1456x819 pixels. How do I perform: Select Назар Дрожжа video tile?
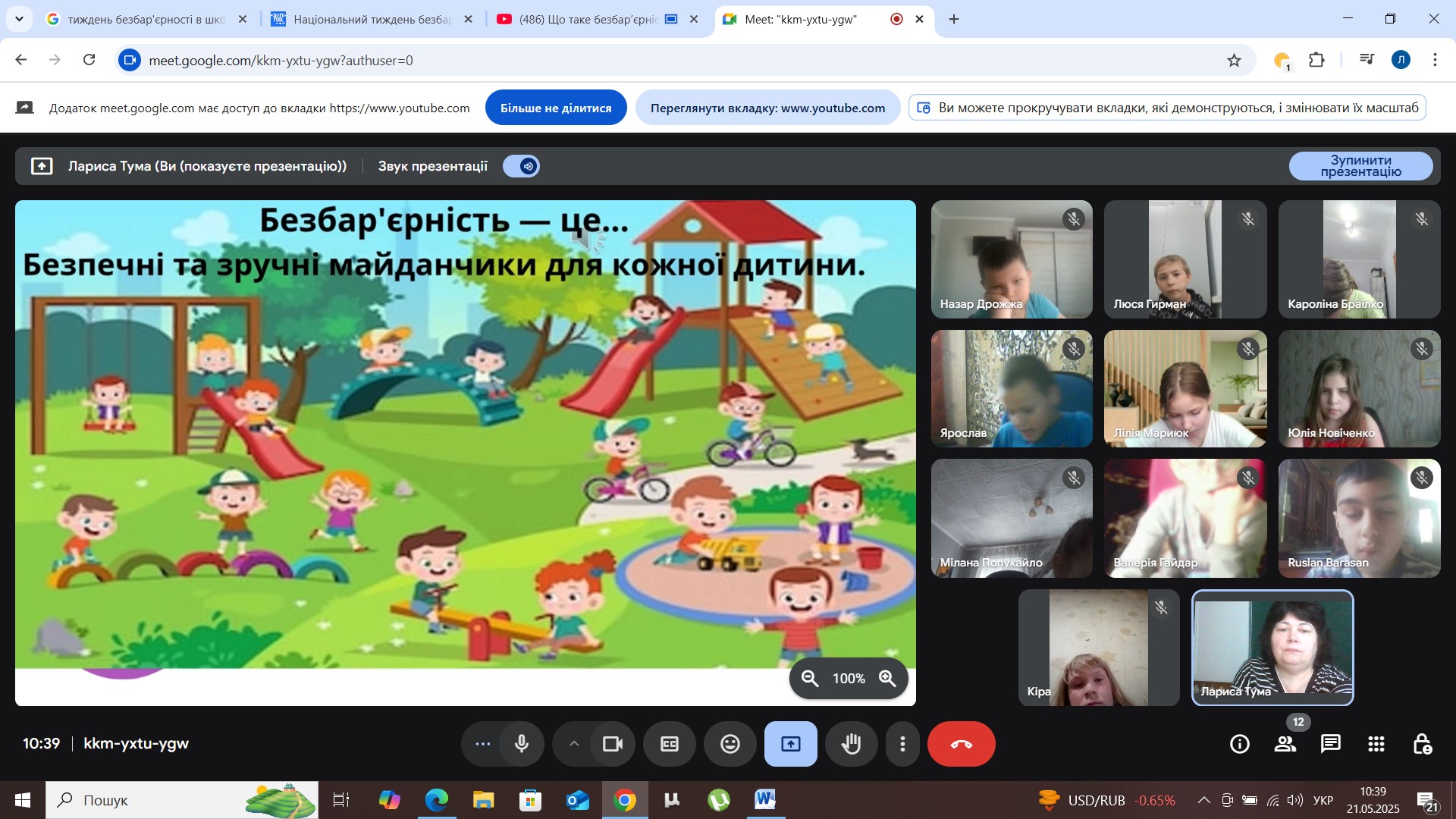coord(1012,259)
